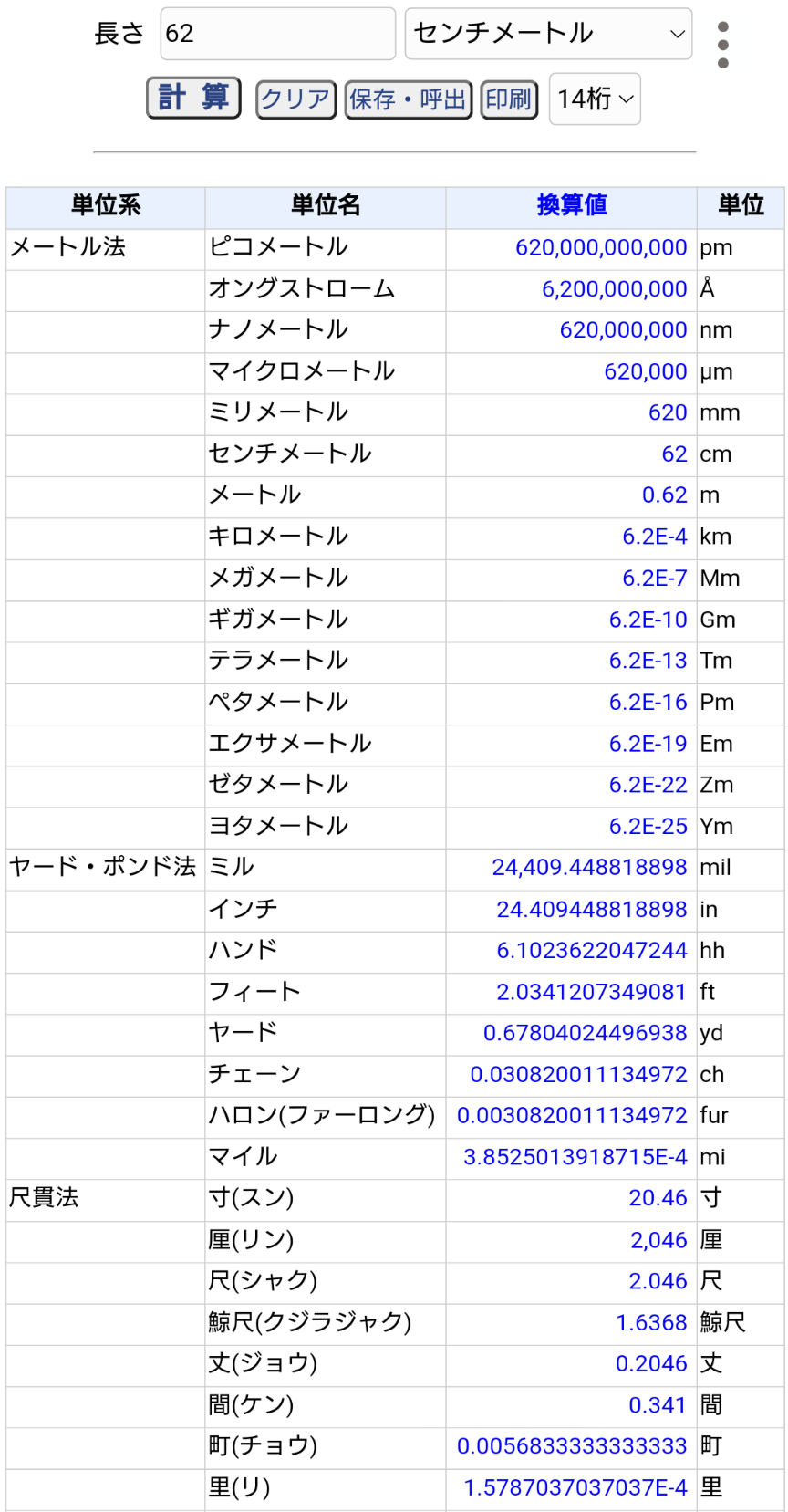The width and height of the screenshot is (788, 1512).
Task: Select the picometer value 620,000,000,000
Action: coord(600,247)
